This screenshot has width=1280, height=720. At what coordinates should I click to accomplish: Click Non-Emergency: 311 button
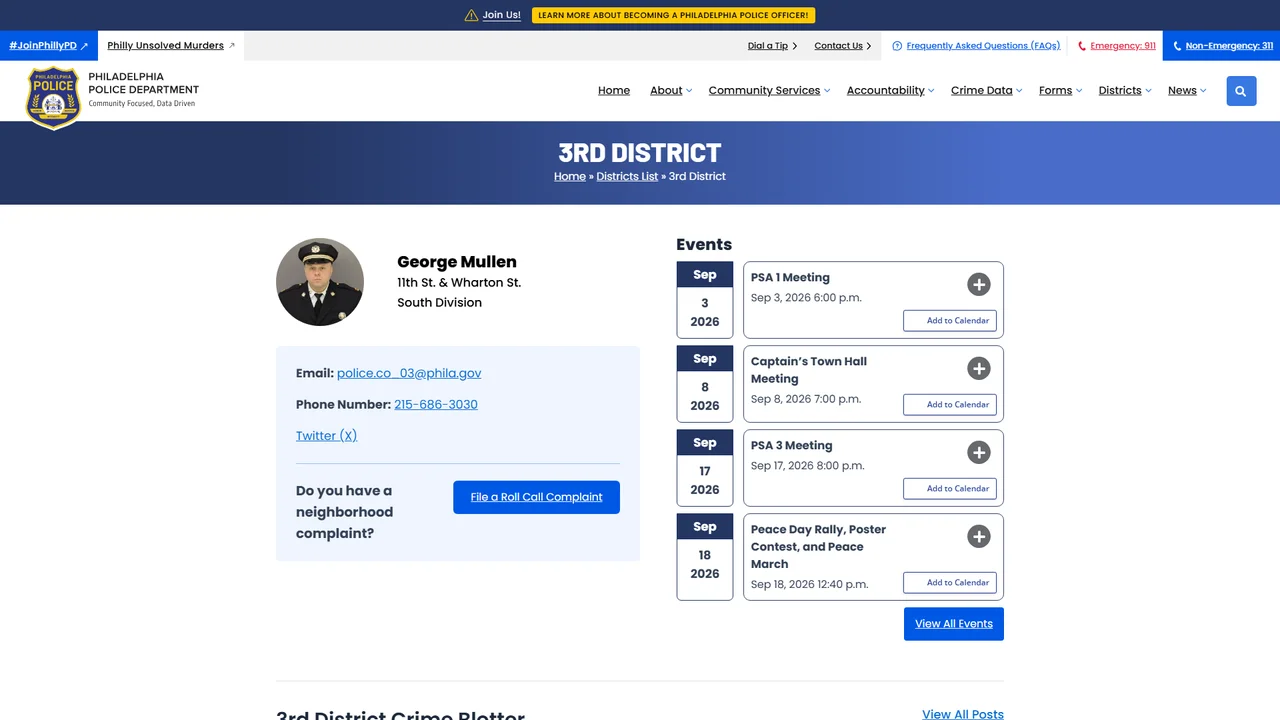[1222, 46]
